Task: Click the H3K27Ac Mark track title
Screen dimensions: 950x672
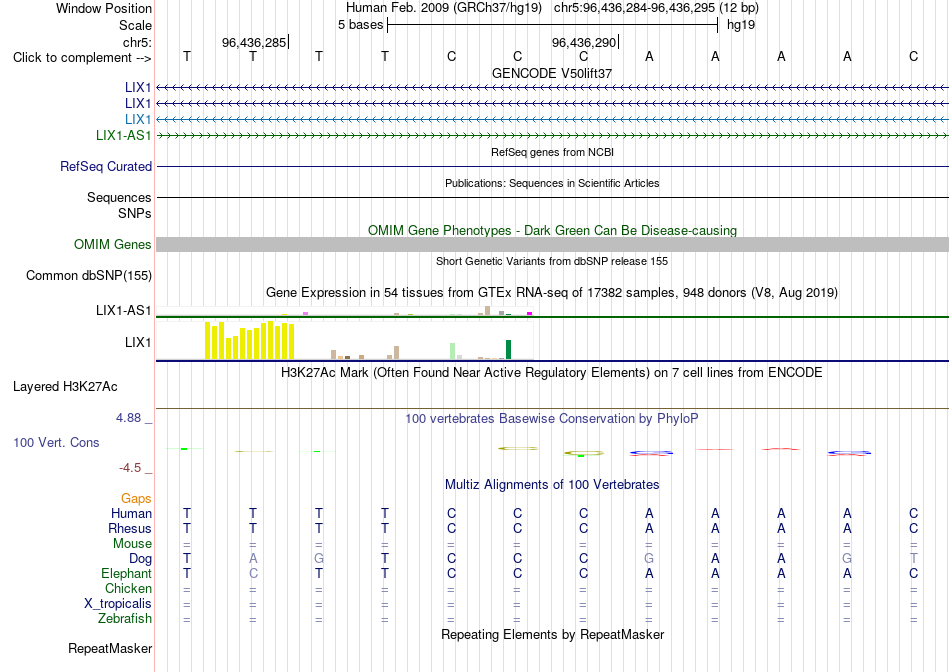Action: [x=552, y=372]
